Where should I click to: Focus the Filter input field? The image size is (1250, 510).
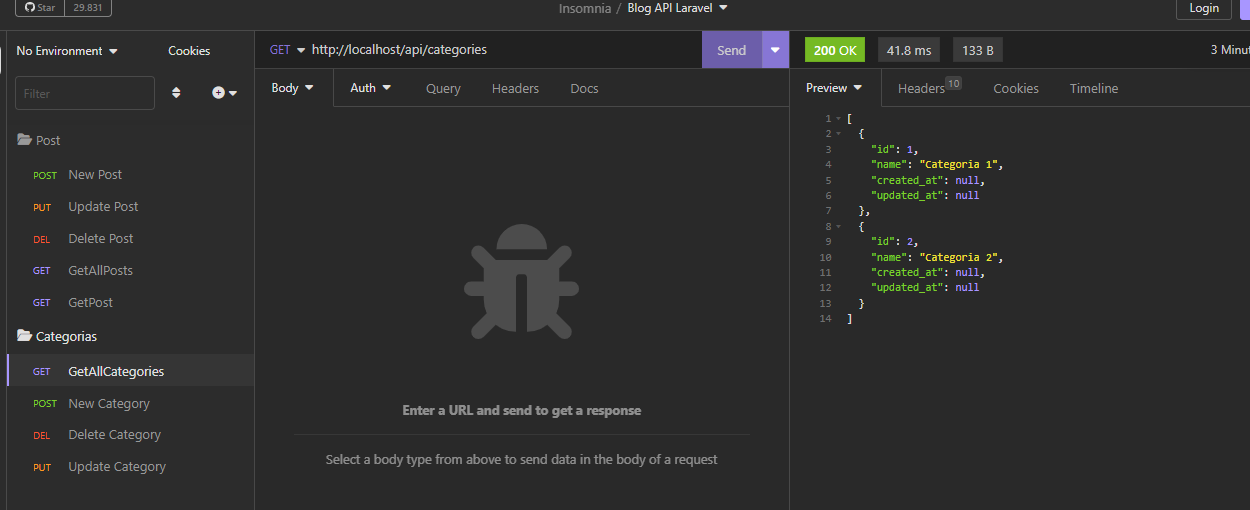coord(85,93)
